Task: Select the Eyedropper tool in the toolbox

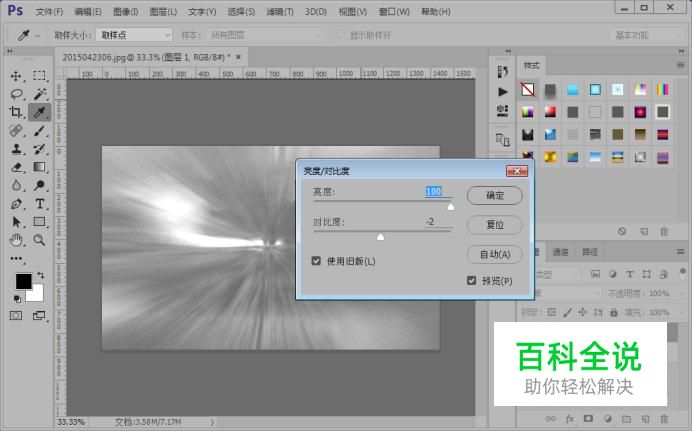Action: [39, 112]
